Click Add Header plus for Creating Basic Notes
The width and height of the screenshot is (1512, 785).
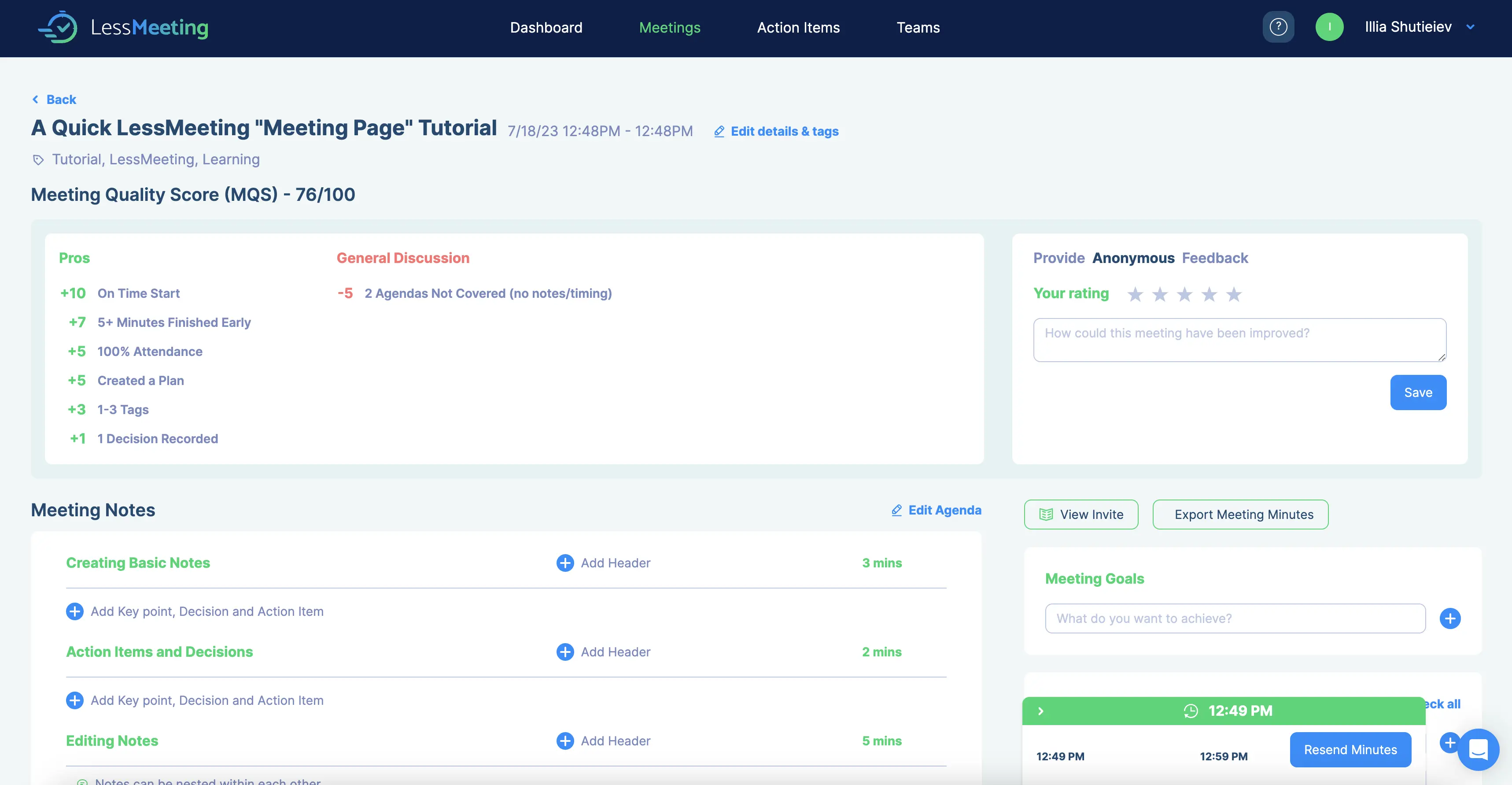564,563
